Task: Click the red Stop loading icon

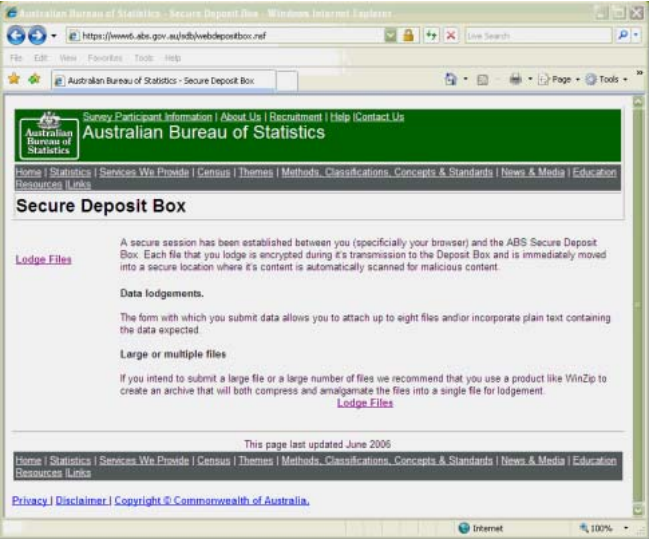Action: (451, 36)
